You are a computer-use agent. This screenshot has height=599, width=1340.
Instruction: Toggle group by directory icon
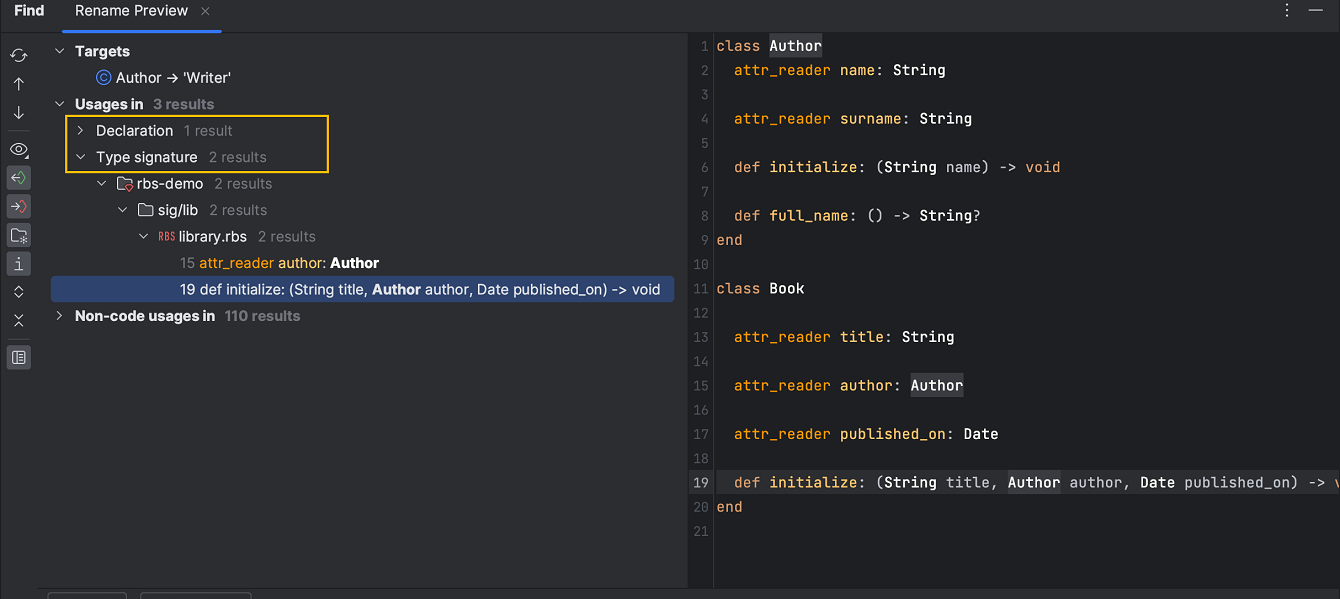coord(18,235)
